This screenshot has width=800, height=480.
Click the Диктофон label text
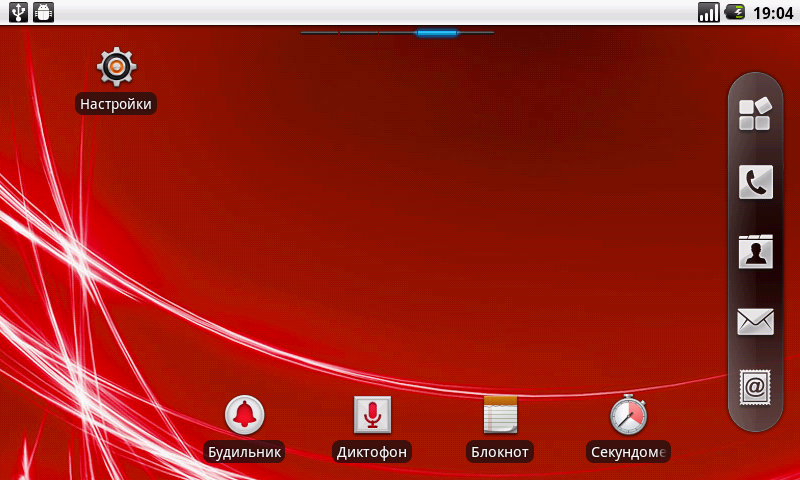tap(372, 451)
